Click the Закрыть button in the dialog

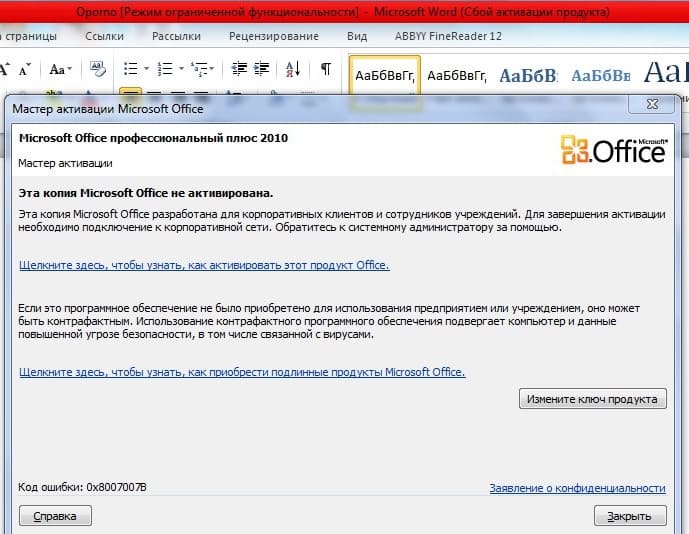click(629, 516)
